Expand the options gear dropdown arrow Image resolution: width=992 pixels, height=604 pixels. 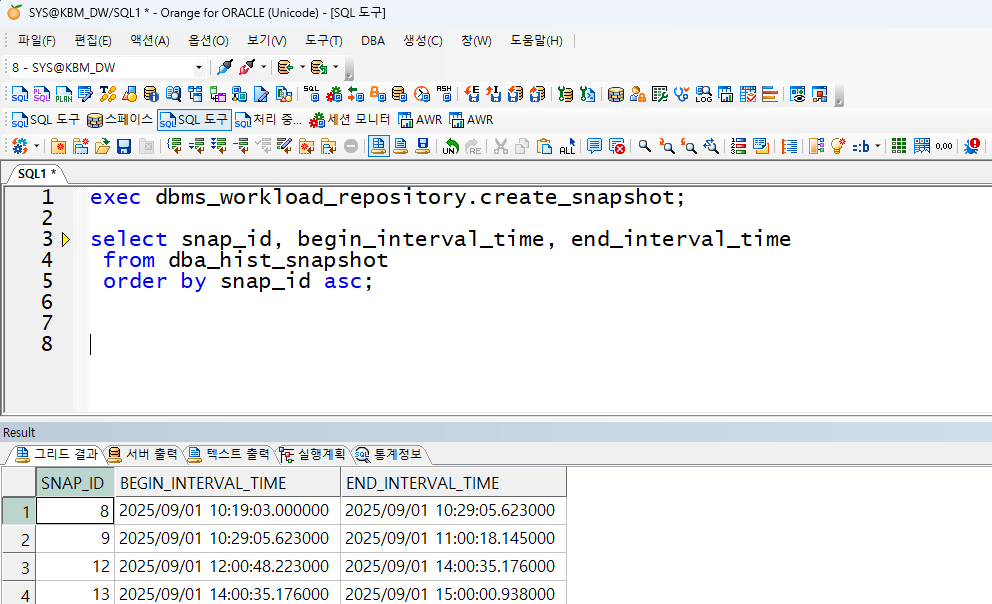(36, 147)
